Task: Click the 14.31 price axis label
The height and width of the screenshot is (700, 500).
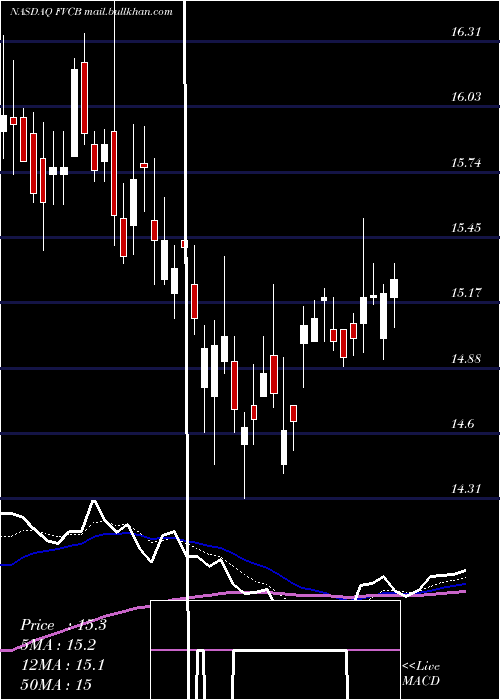Action: coord(466,489)
